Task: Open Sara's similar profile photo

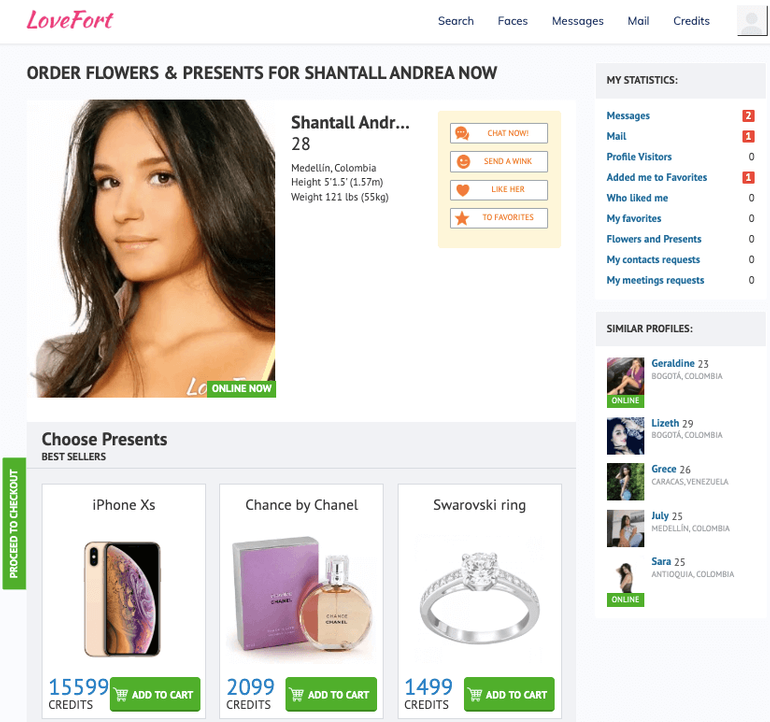Action: 625,583
